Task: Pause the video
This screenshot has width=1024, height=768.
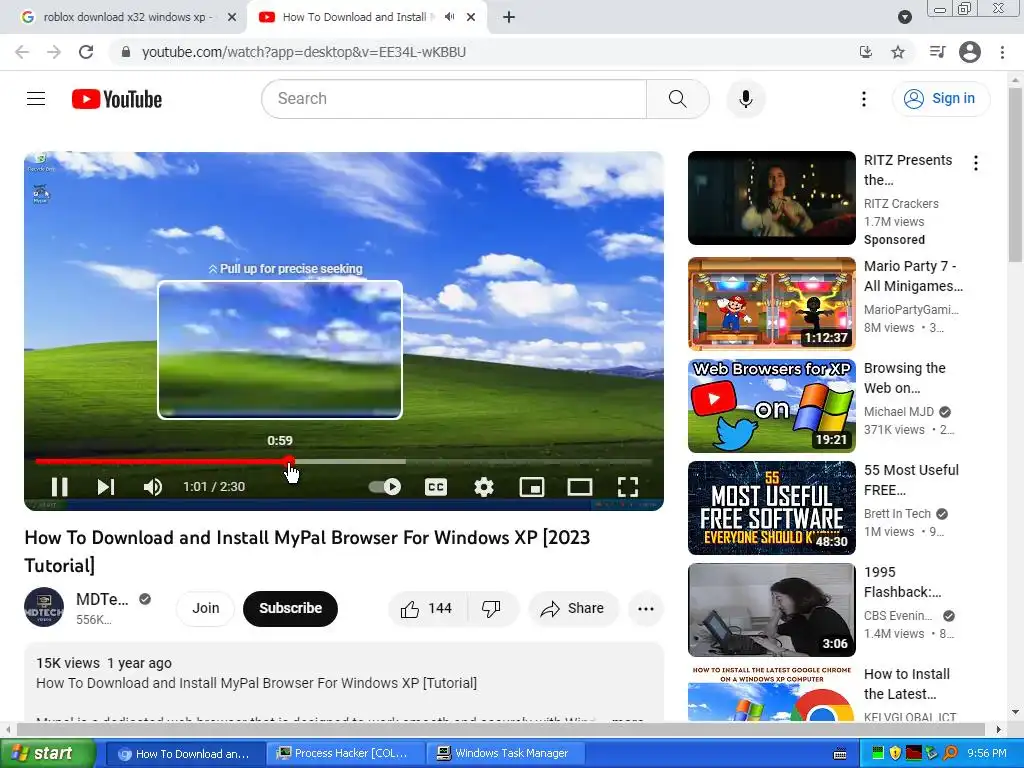Action: 59,487
